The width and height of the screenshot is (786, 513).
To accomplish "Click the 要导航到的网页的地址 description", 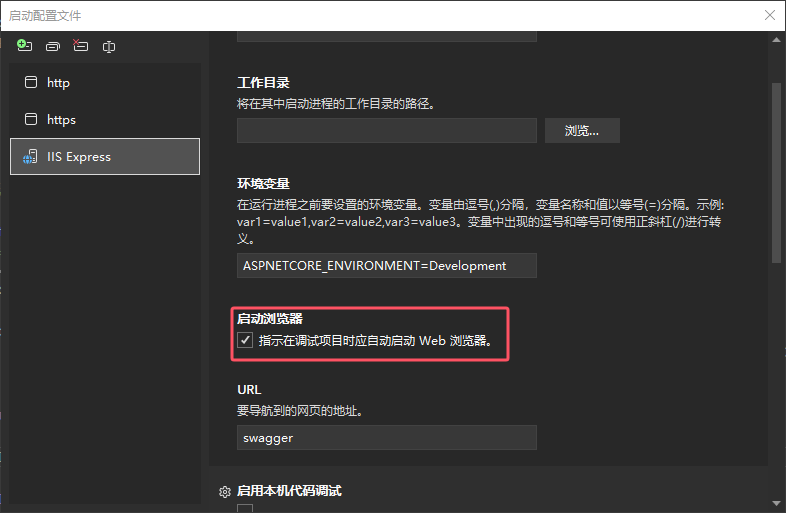I will point(300,411).
